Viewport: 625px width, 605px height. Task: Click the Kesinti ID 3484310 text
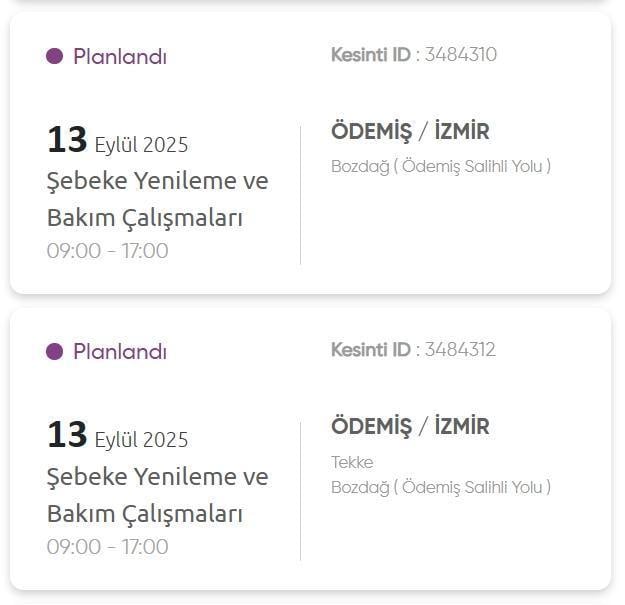pos(413,54)
